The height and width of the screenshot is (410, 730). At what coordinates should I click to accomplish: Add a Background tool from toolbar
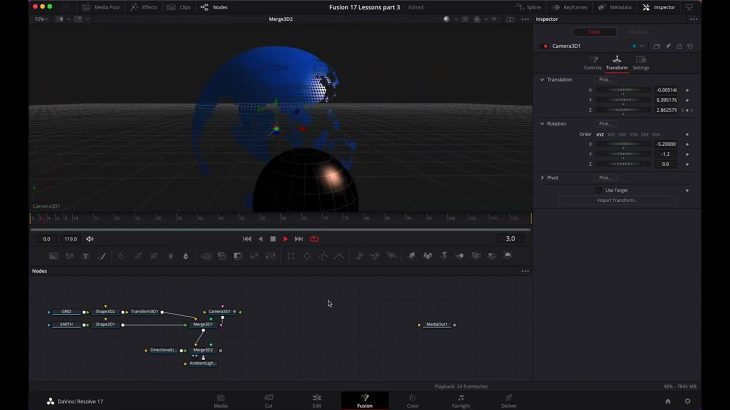54,256
